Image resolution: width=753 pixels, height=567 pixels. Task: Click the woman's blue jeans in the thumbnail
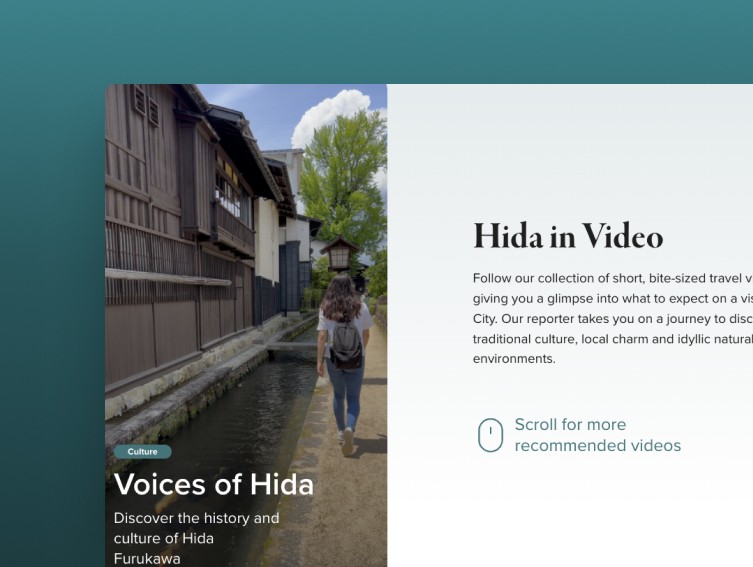pyautogui.click(x=345, y=394)
